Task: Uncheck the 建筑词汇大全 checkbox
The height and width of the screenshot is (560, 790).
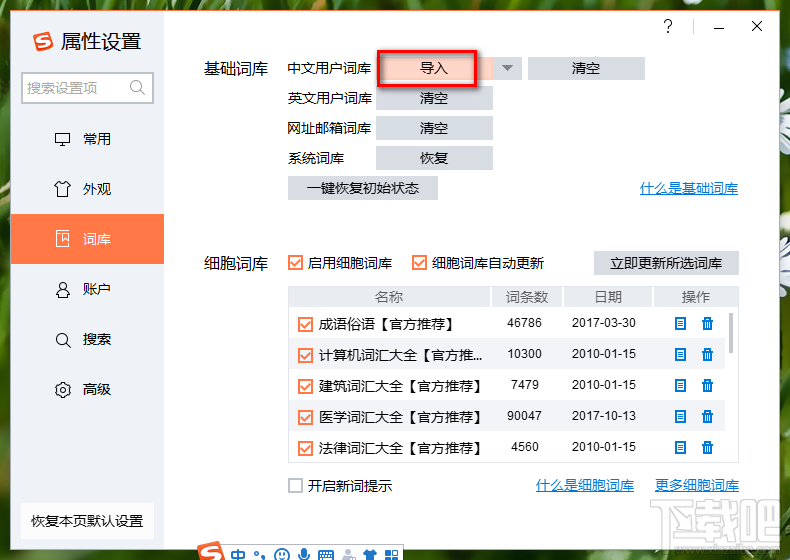Action: coord(305,387)
